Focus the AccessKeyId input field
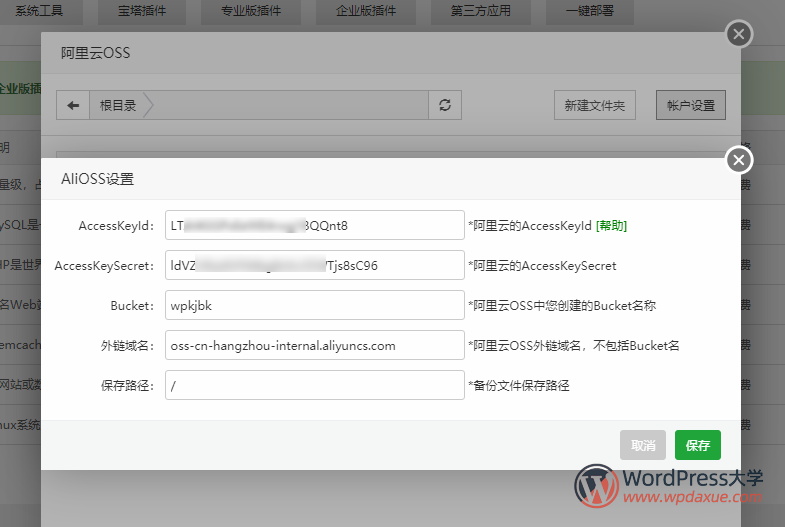The width and height of the screenshot is (785, 527). [x=315, y=225]
